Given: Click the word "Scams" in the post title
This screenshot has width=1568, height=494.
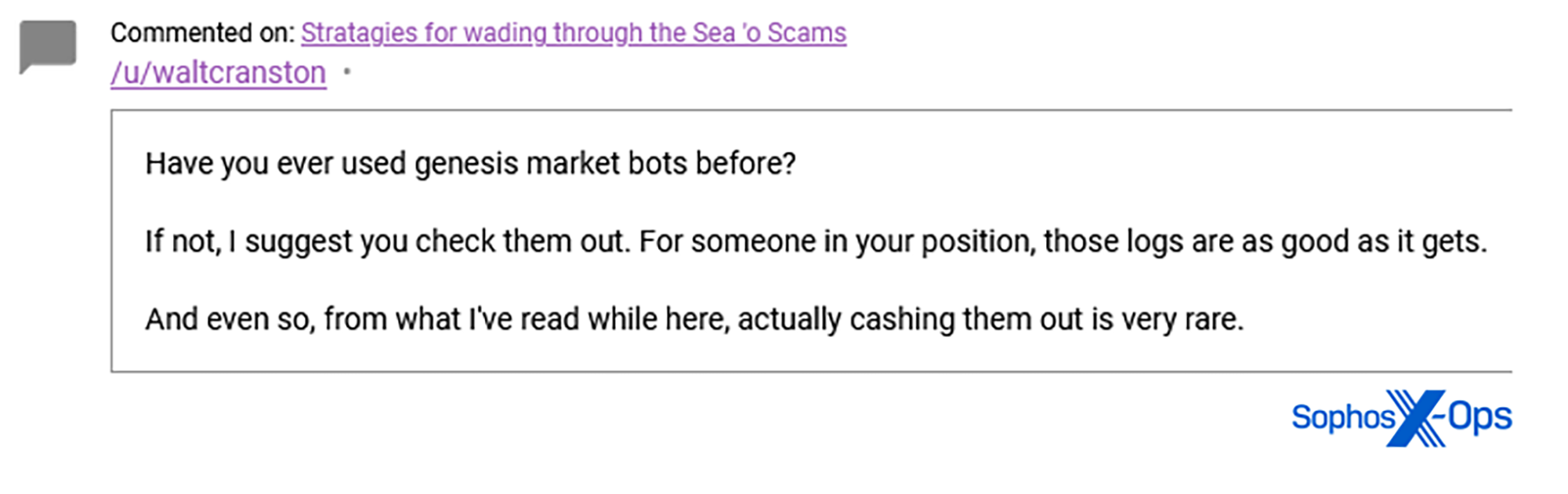Looking at the screenshot, I should coord(806,33).
